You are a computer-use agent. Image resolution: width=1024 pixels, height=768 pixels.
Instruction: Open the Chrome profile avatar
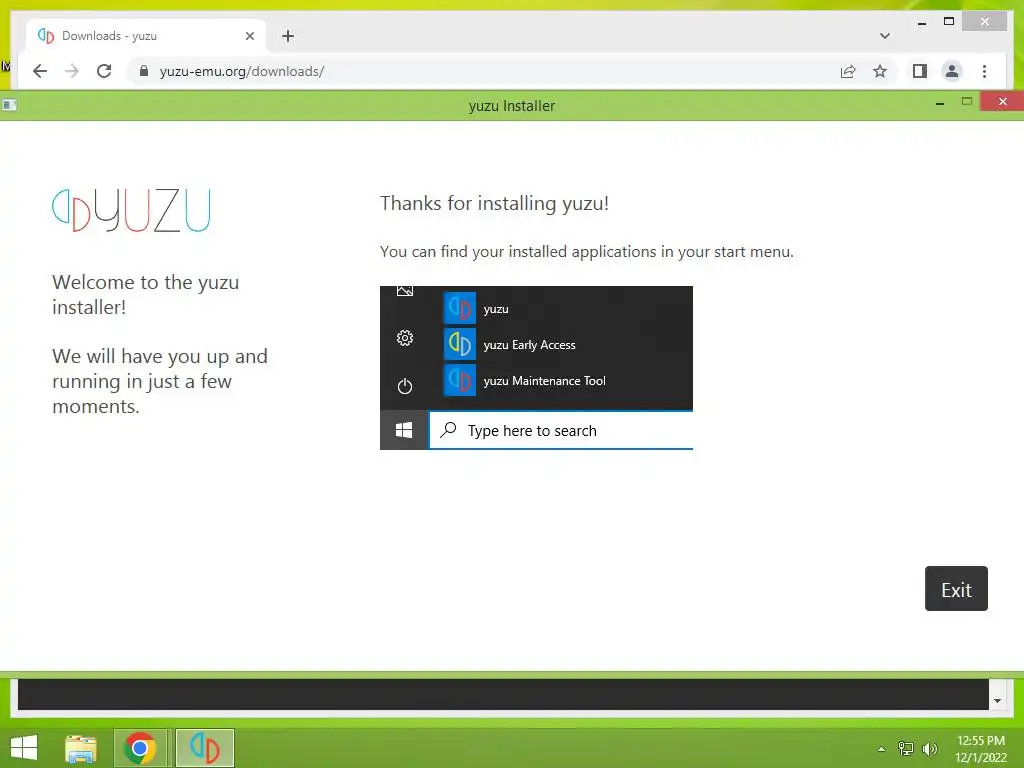click(952, 71)
